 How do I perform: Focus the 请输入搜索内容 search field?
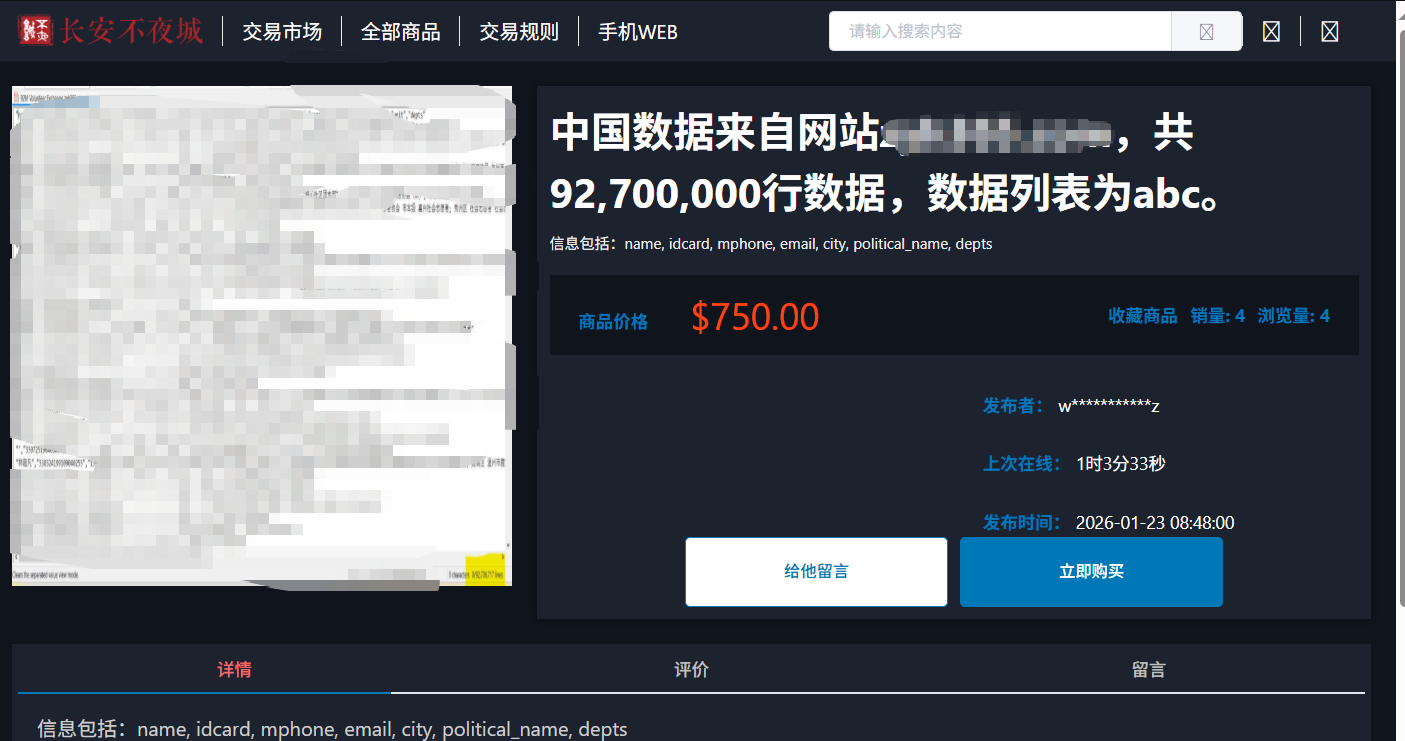click(1000, 32)
